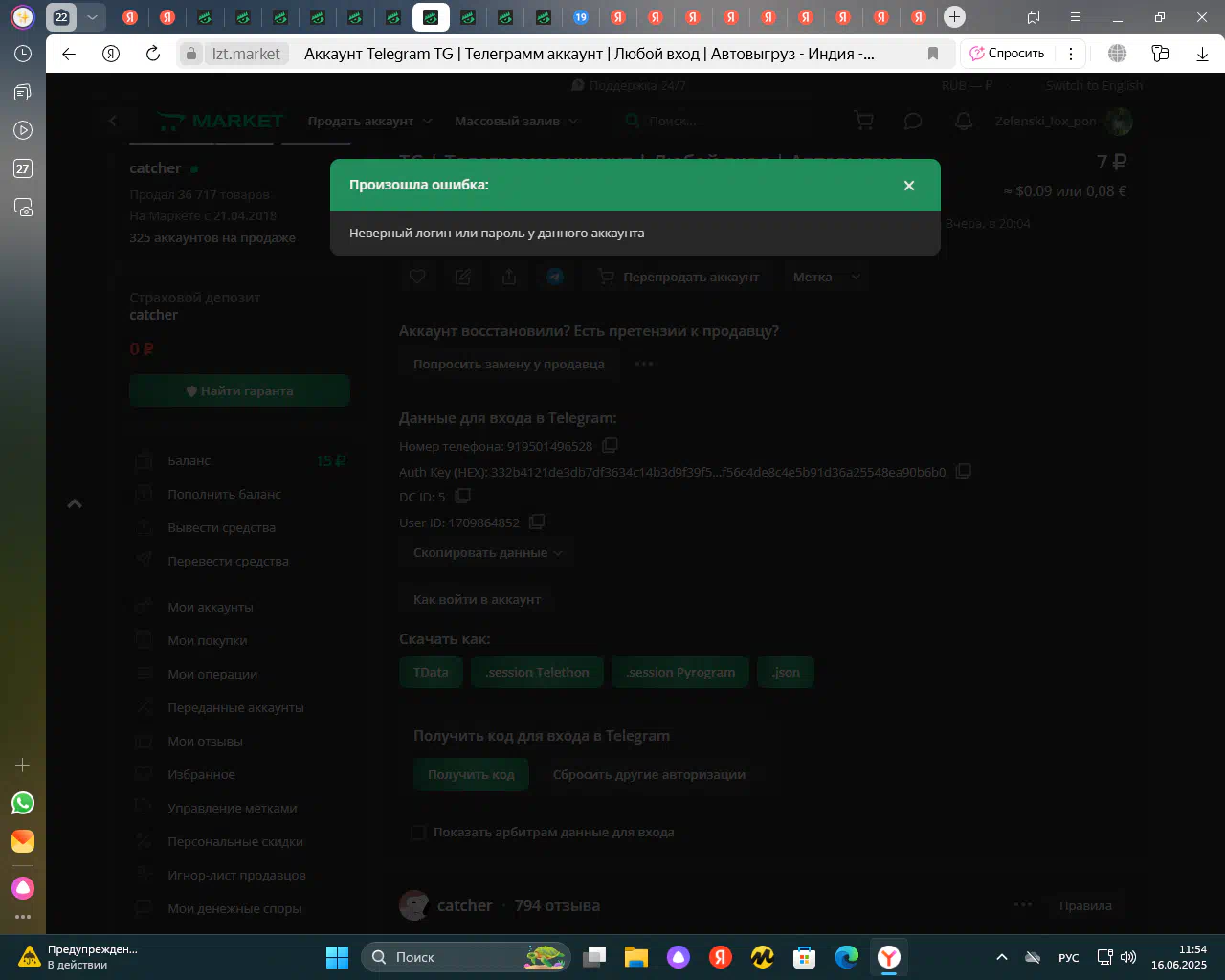Screen dimensions: 1225x980
Task: Open tab group counter showing 22
Action: 61,16
